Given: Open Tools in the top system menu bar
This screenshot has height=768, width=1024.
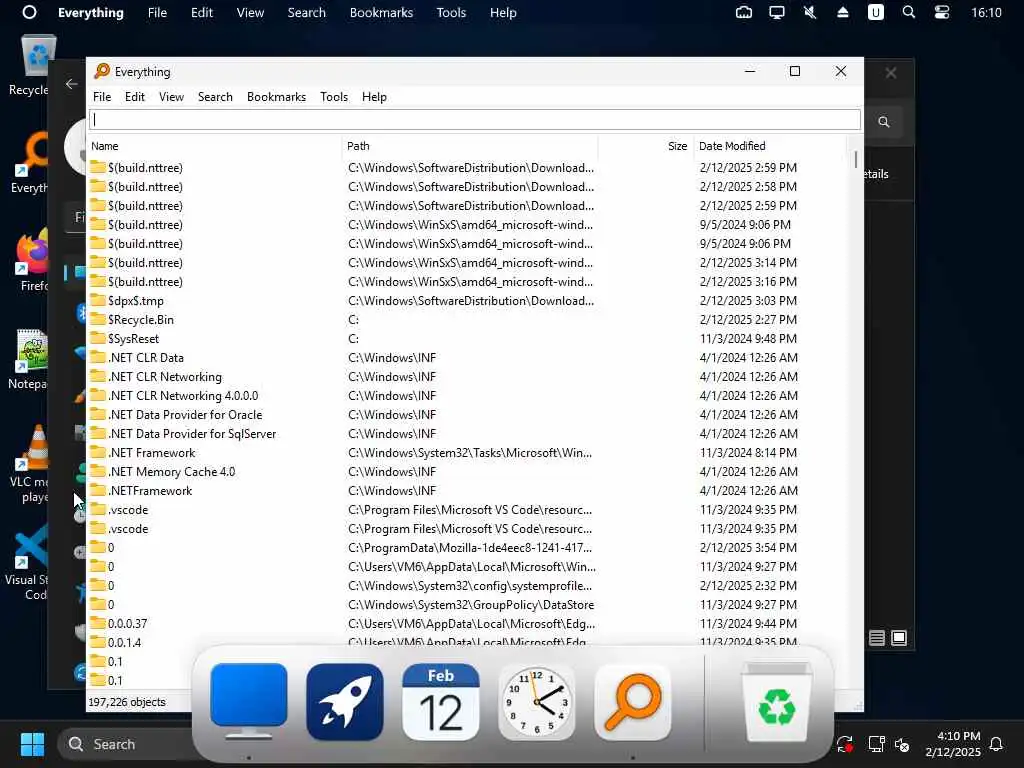Looking at the screenshot, I should (451, 12).
